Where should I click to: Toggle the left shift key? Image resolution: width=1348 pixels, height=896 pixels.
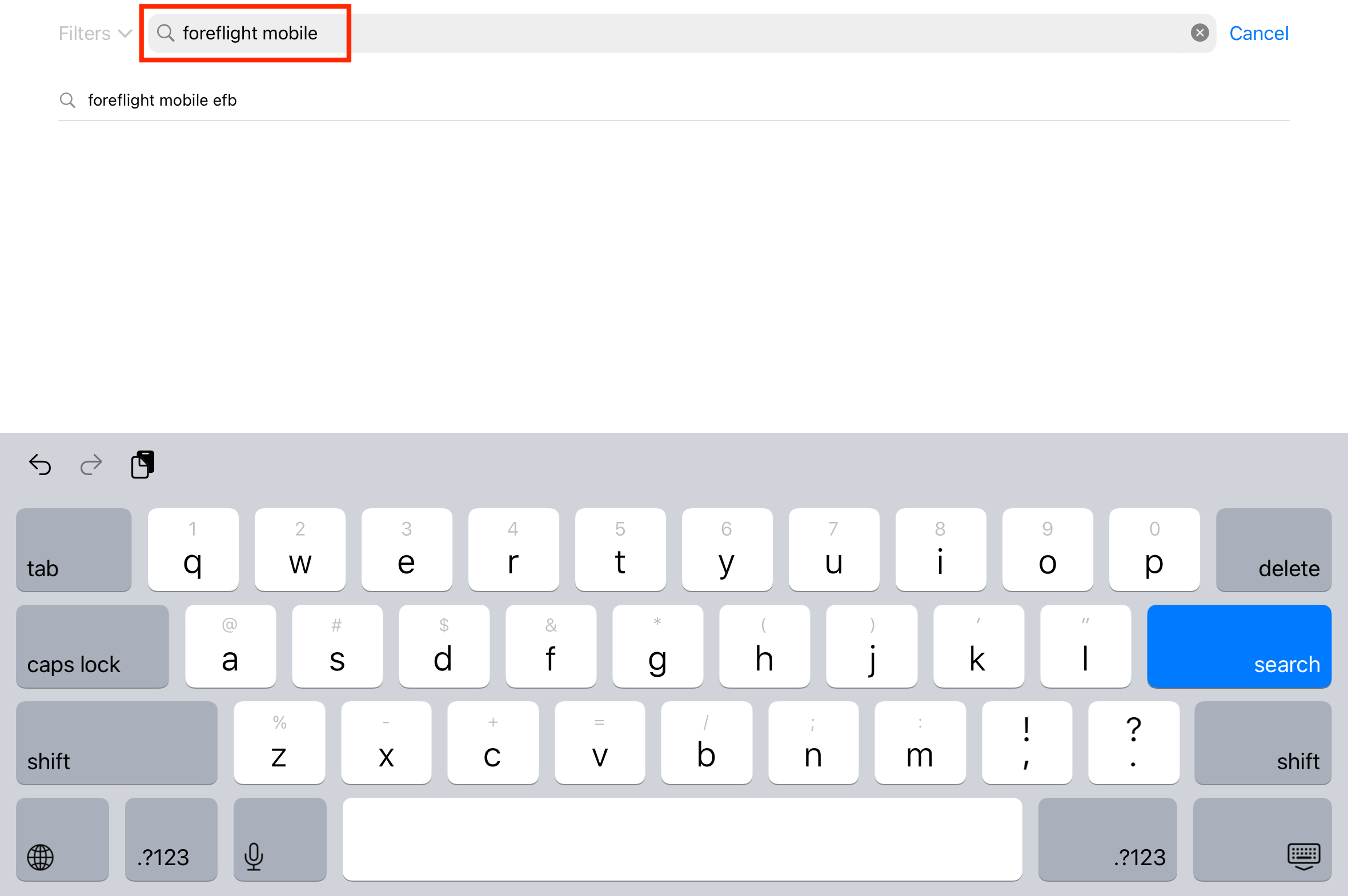pos(117,743)
